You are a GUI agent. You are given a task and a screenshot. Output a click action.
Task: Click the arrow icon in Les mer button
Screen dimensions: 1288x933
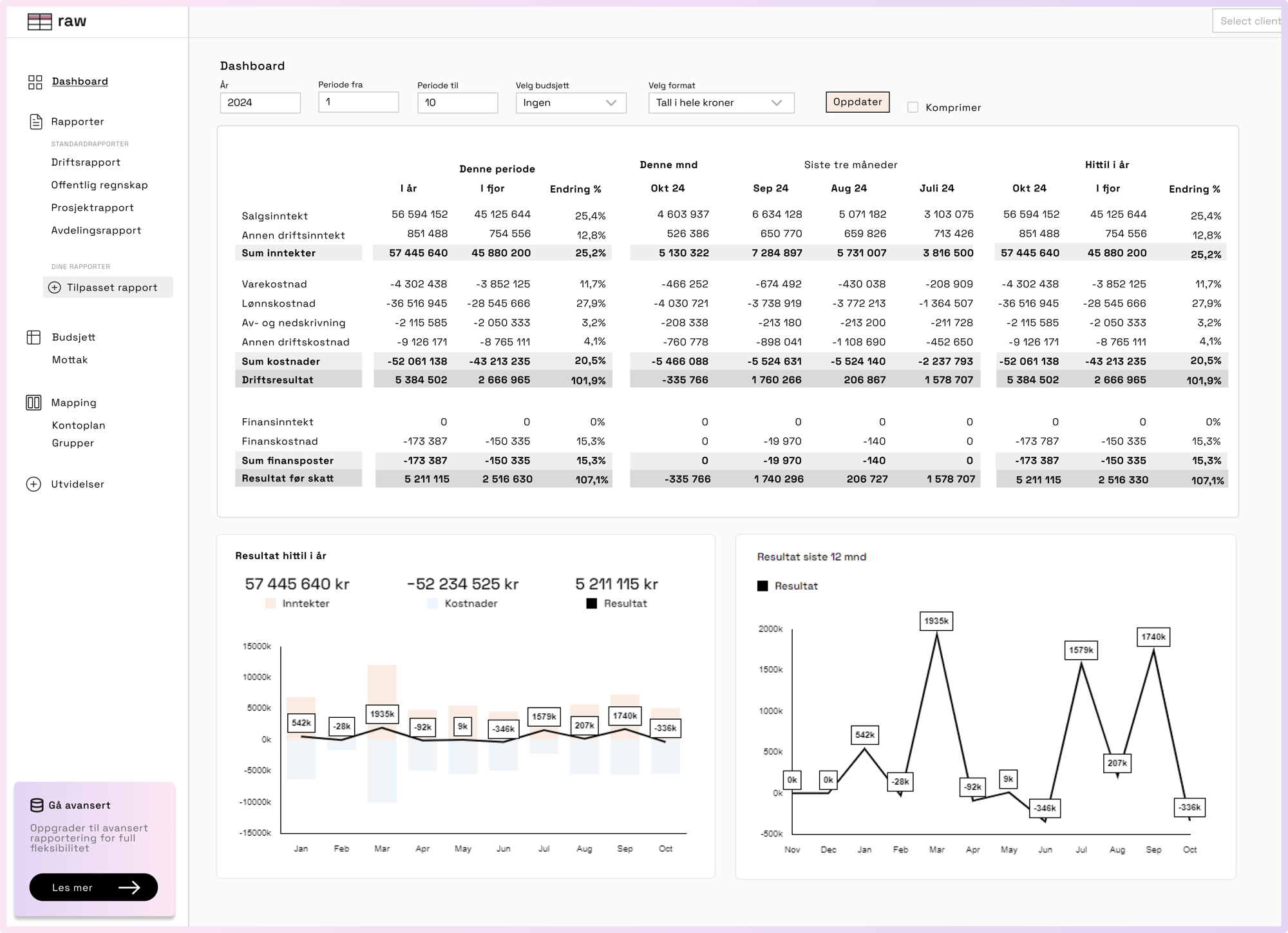click(129, 887)
